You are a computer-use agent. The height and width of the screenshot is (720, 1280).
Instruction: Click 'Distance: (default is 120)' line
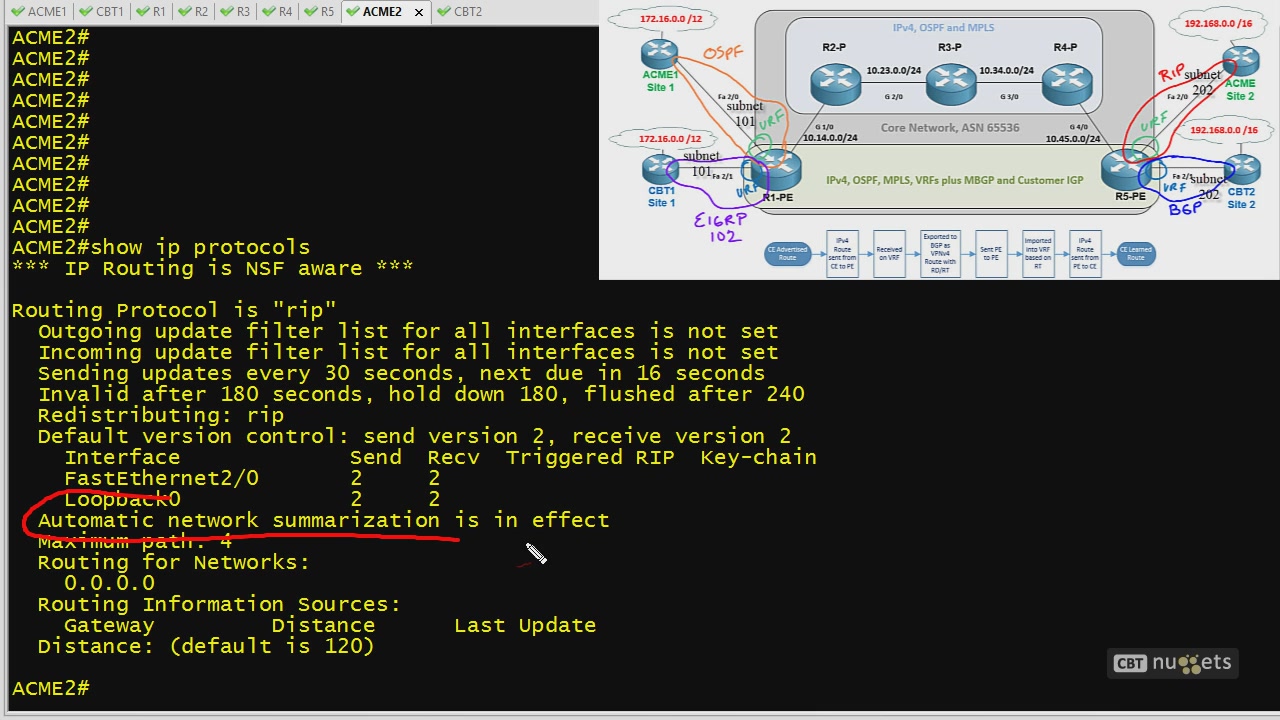(206, 646)
